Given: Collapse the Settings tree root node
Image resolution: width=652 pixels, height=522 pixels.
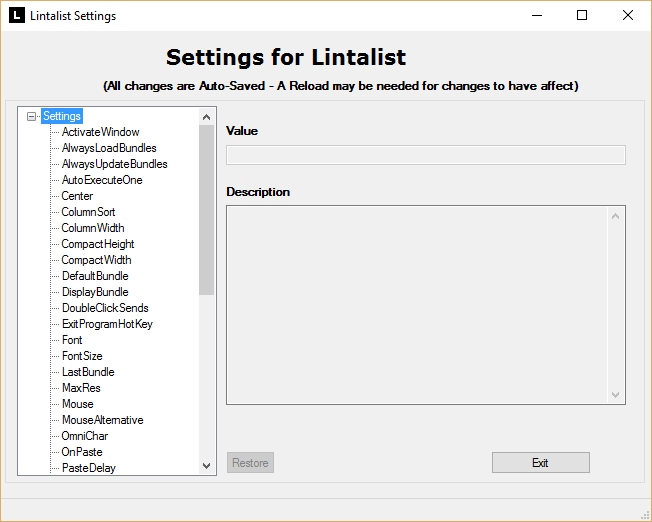Looking at the screenshot, I should [32, 116].
